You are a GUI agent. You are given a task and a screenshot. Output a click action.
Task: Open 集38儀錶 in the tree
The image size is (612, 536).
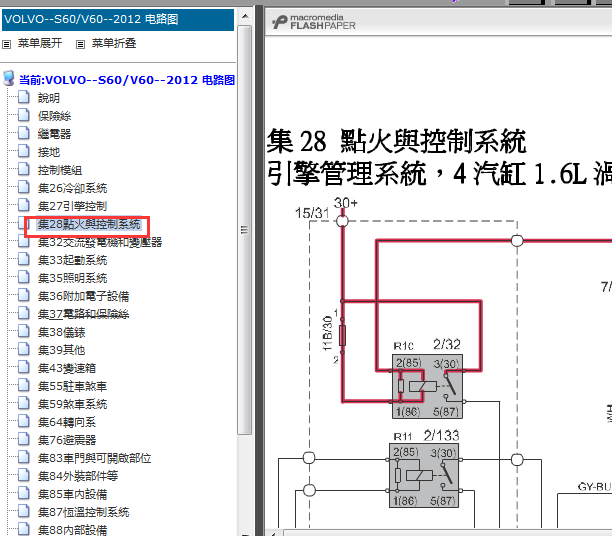[61, 332]
